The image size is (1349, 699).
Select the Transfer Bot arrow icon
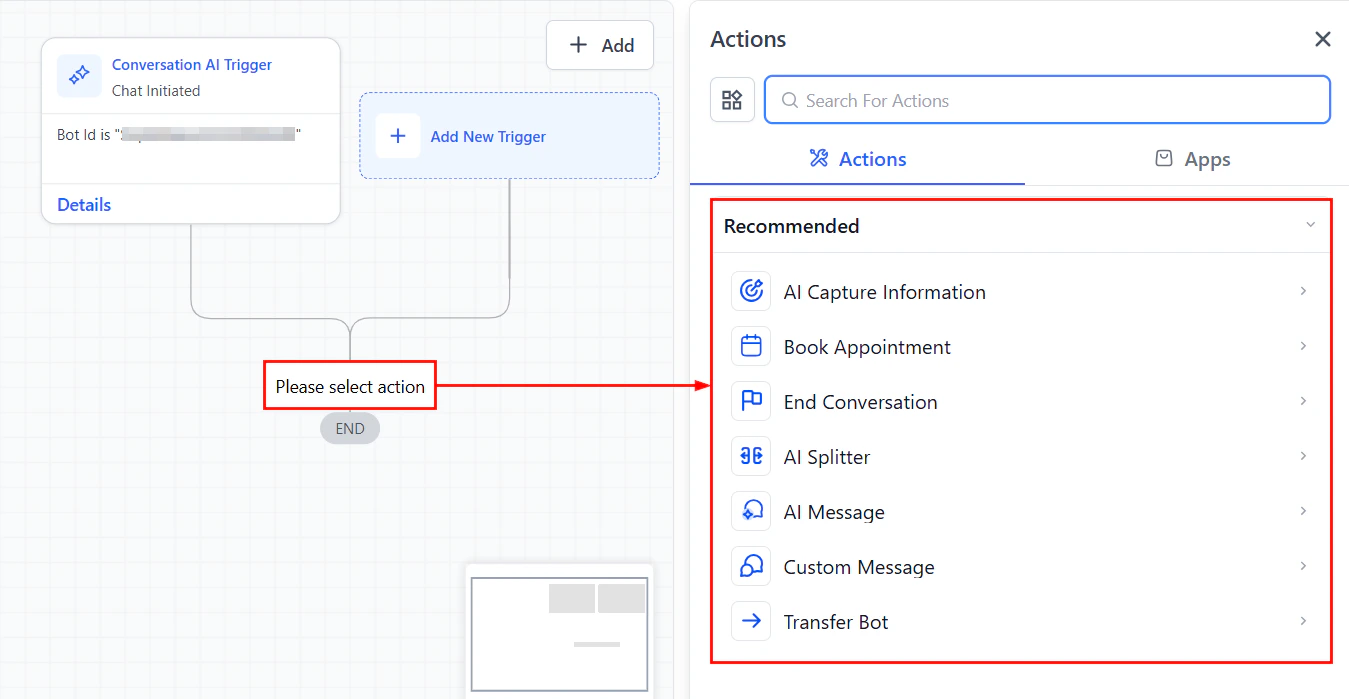[751, 621]
